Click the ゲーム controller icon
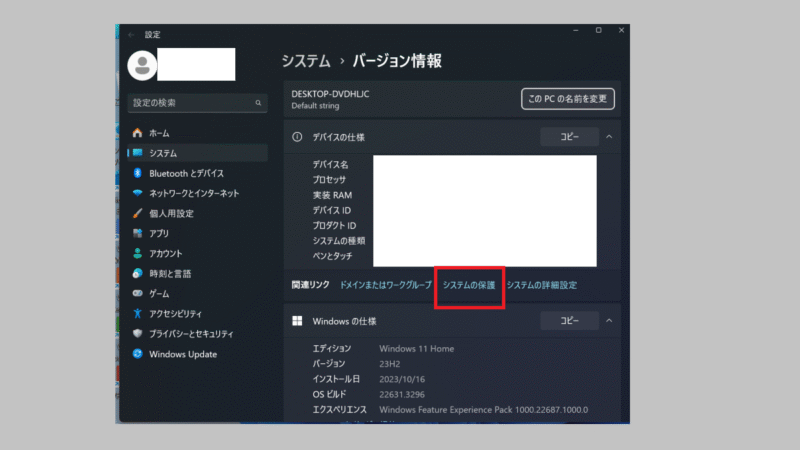Image resolution: width=800 pixels, height=450 pixels. pos(137,293)
